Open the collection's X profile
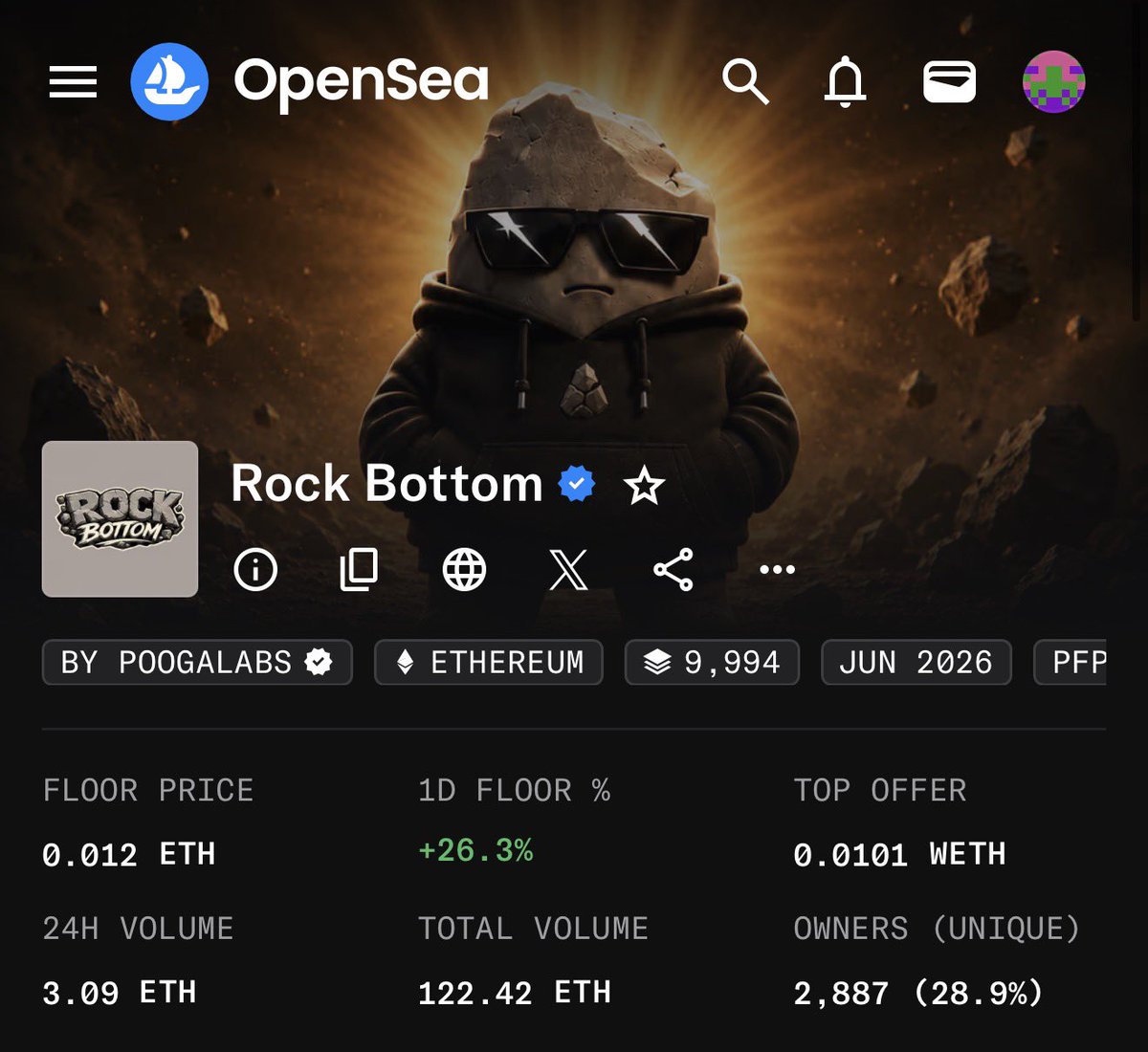The width and height of the screenshot is (1148, 1052). (568, 570)
